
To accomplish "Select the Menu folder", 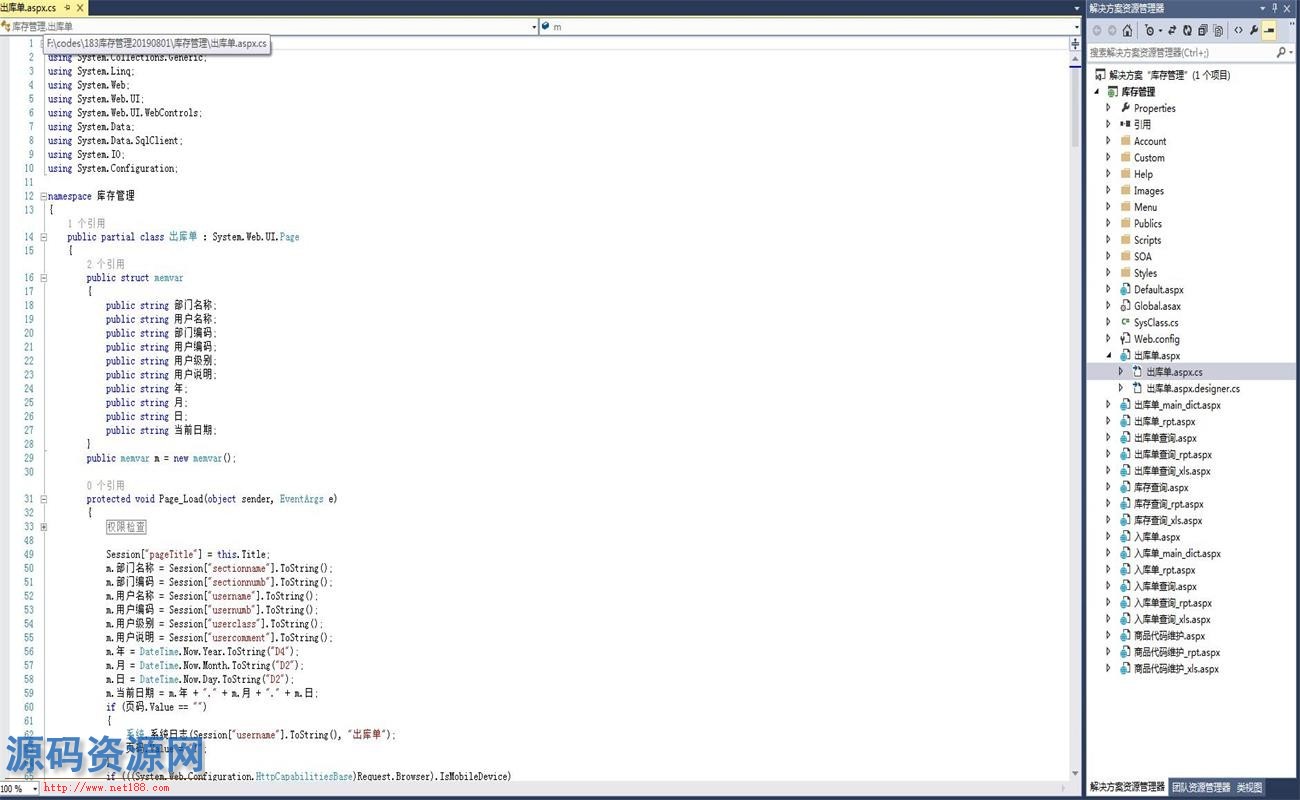I will click(x=1145, y=207).
